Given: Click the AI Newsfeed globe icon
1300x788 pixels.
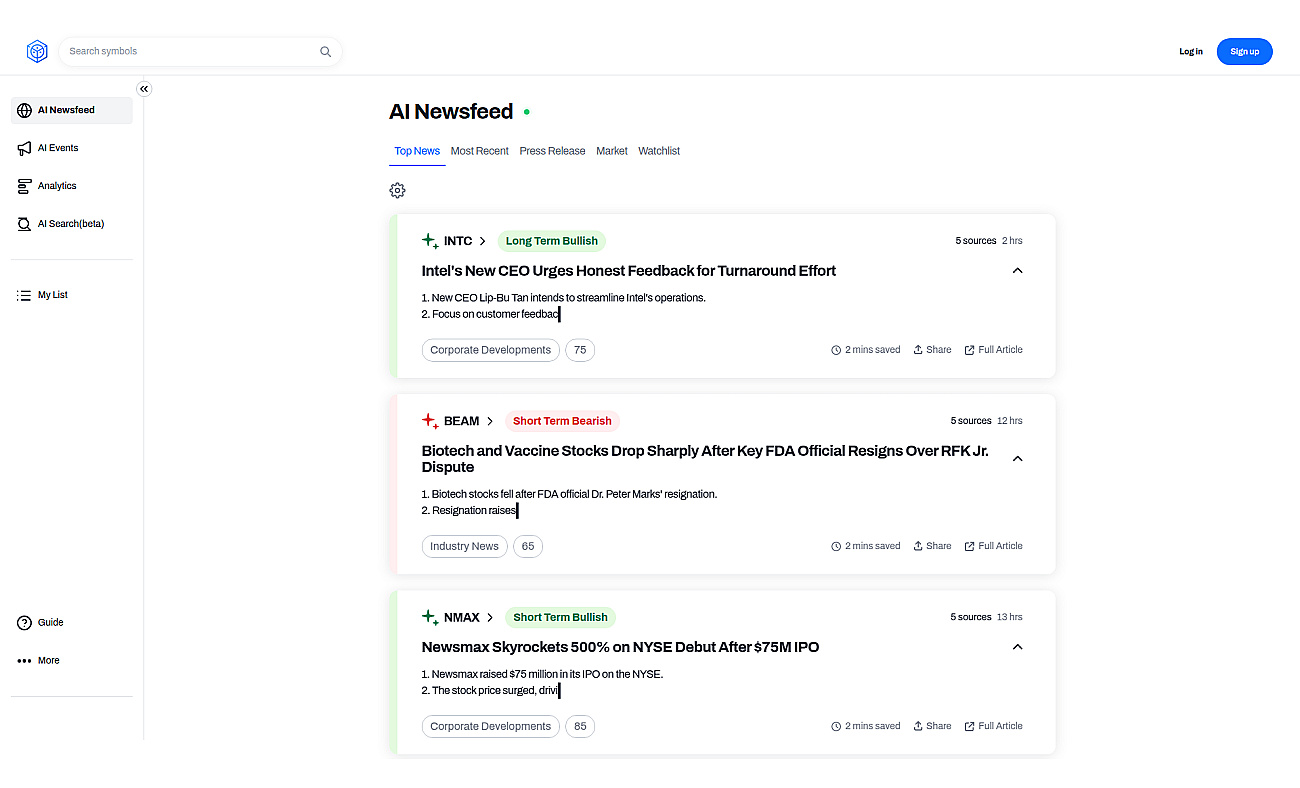Looking at the screenshot, I should pos(25,110).
